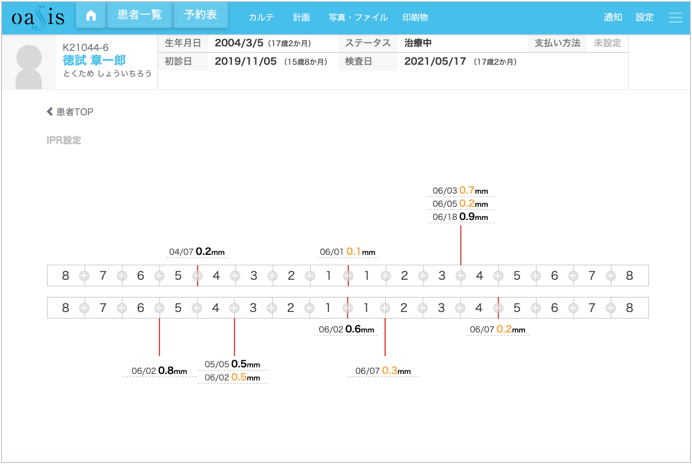Select upper row IPR marker between right 5 and 6
The width and height of the screenshot is (692, 464).
coord(535,276)
